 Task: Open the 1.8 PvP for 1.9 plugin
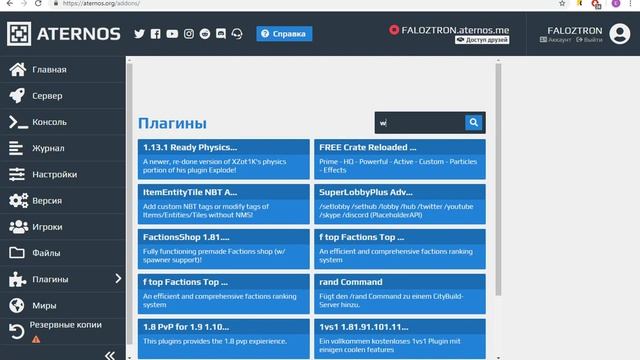click(x=224, y=338)
